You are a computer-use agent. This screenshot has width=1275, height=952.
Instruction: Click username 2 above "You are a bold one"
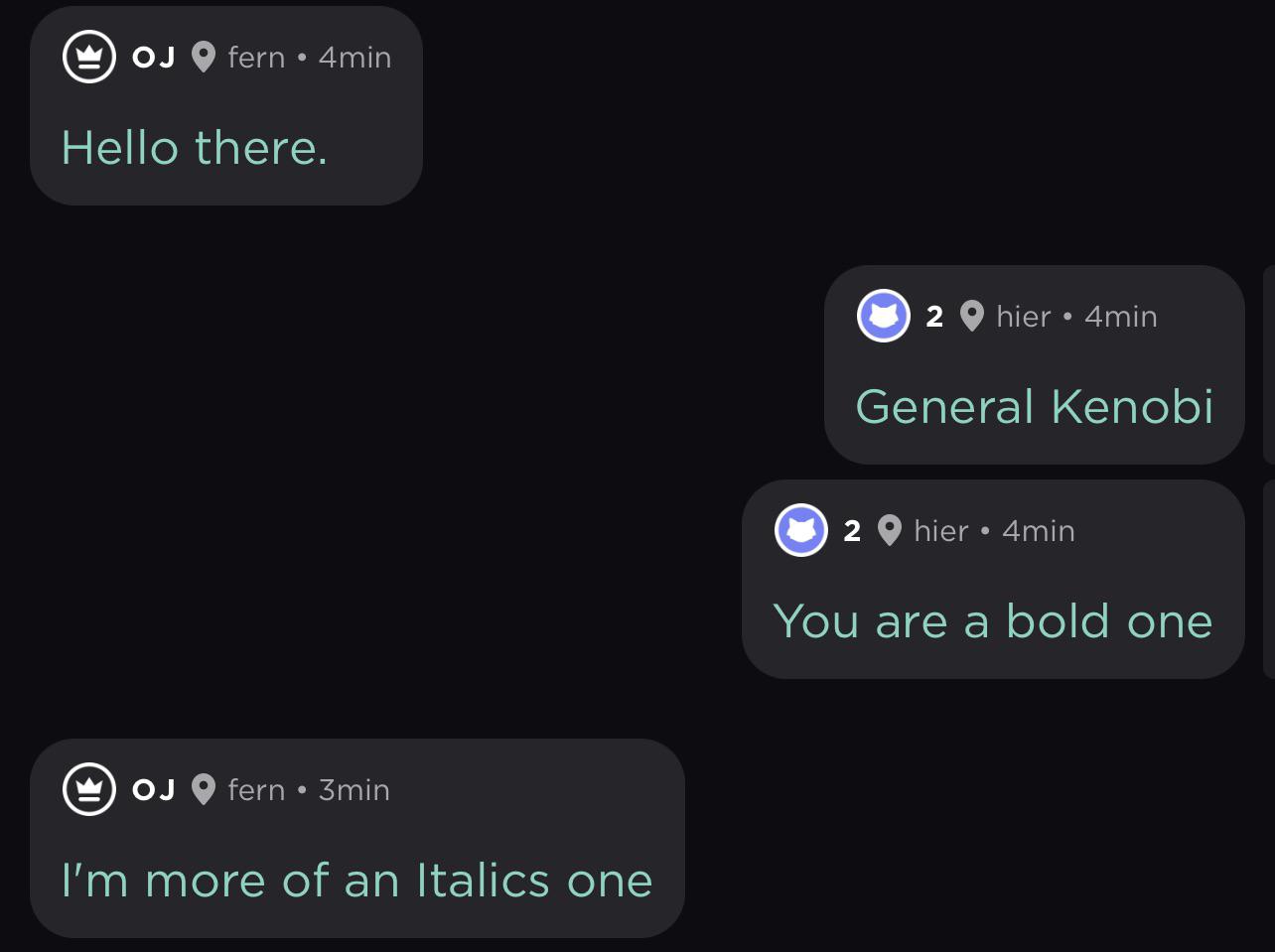[x=852, y=531]
